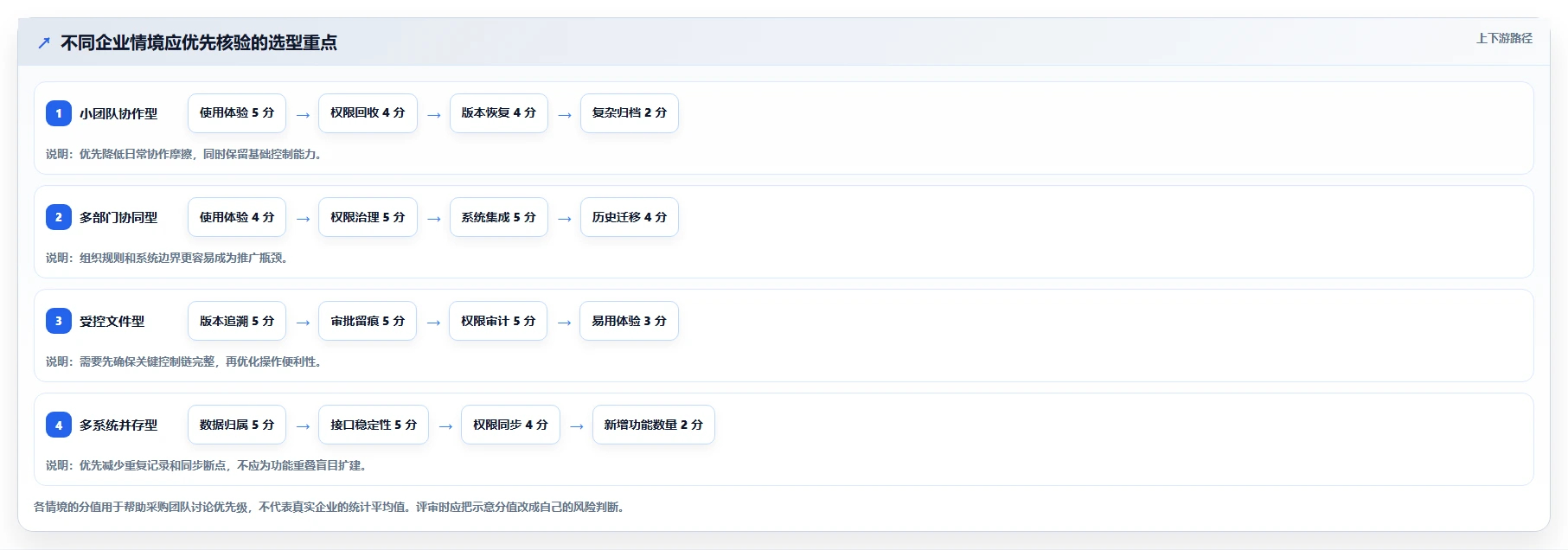Click the 上下游路径 label

click(1504, 38)
